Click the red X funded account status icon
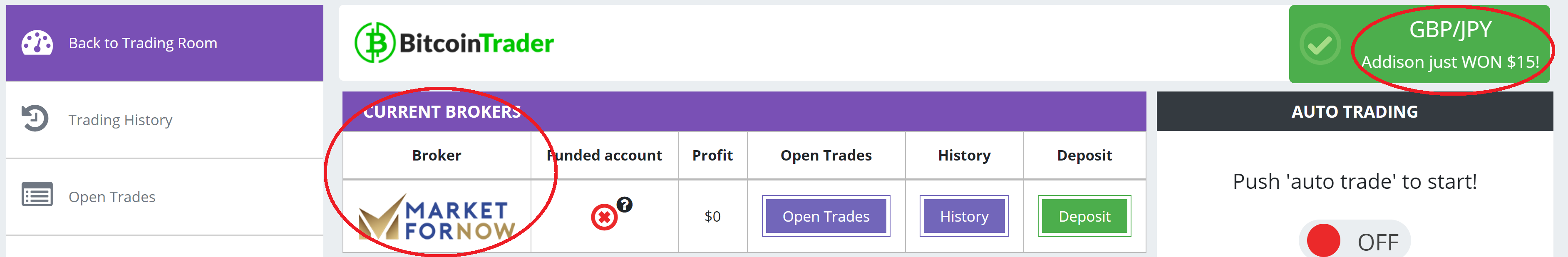This screenshot has width=1568, height=257. click(x=604, y=217)
